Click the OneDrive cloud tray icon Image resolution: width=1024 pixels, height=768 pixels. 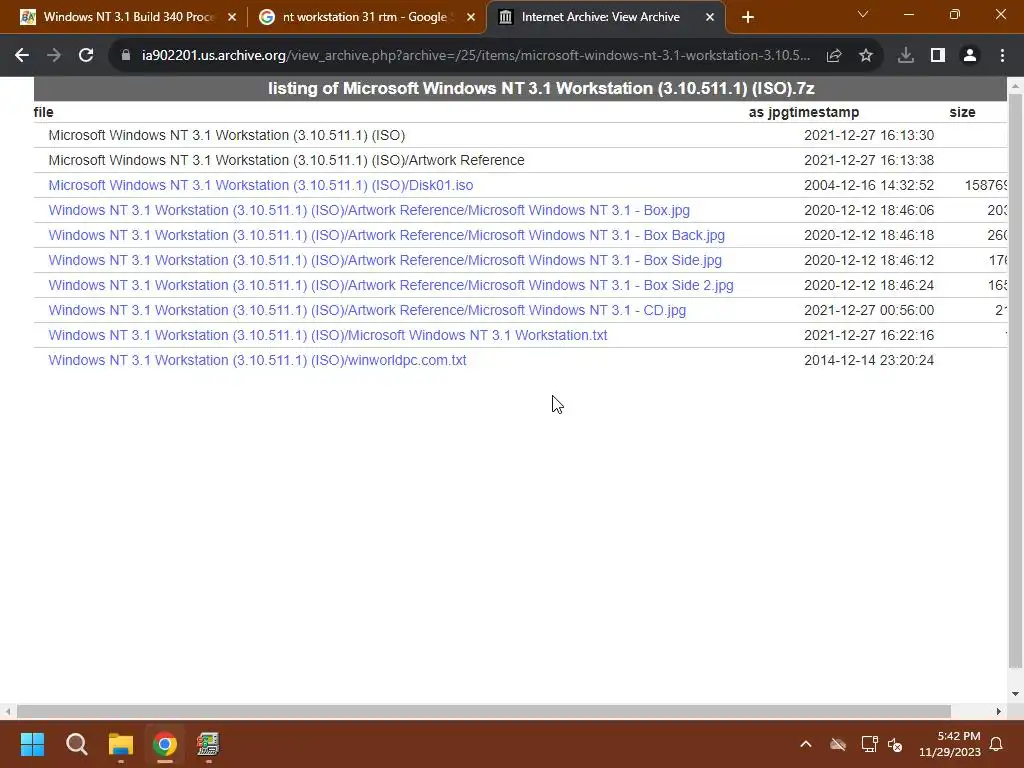tap(838, 744)
